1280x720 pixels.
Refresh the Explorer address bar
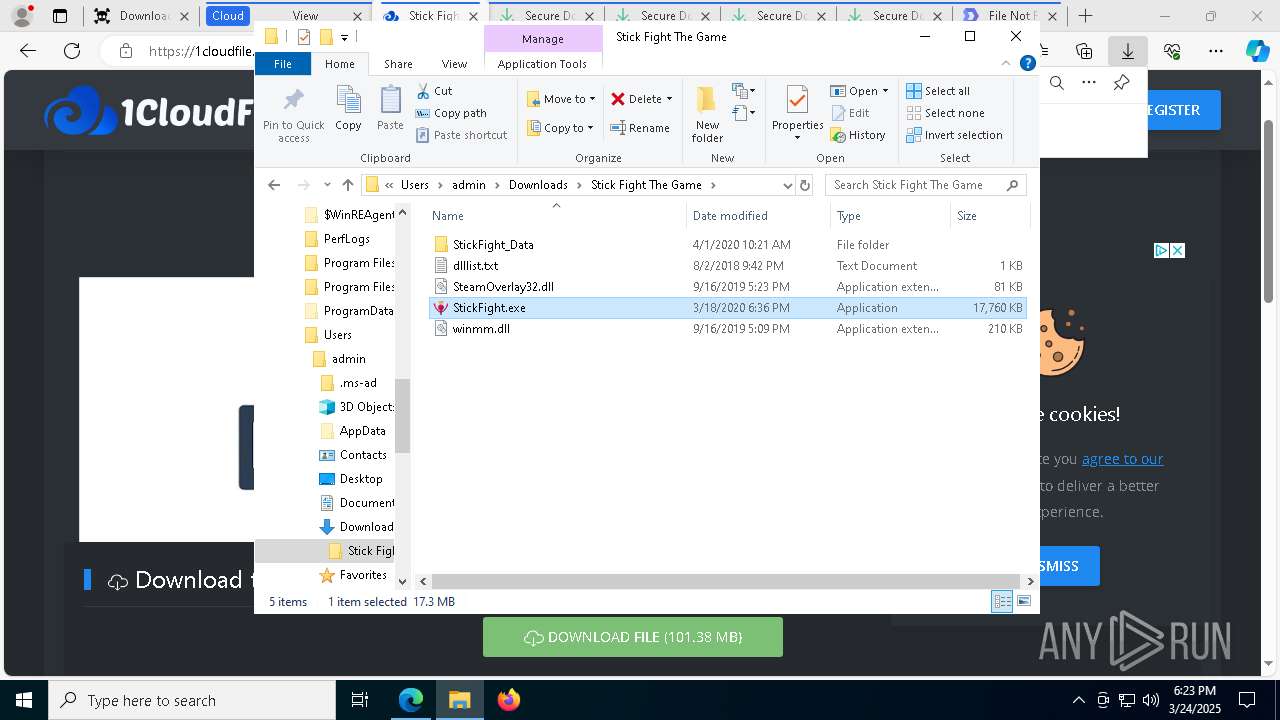point(805,185)
